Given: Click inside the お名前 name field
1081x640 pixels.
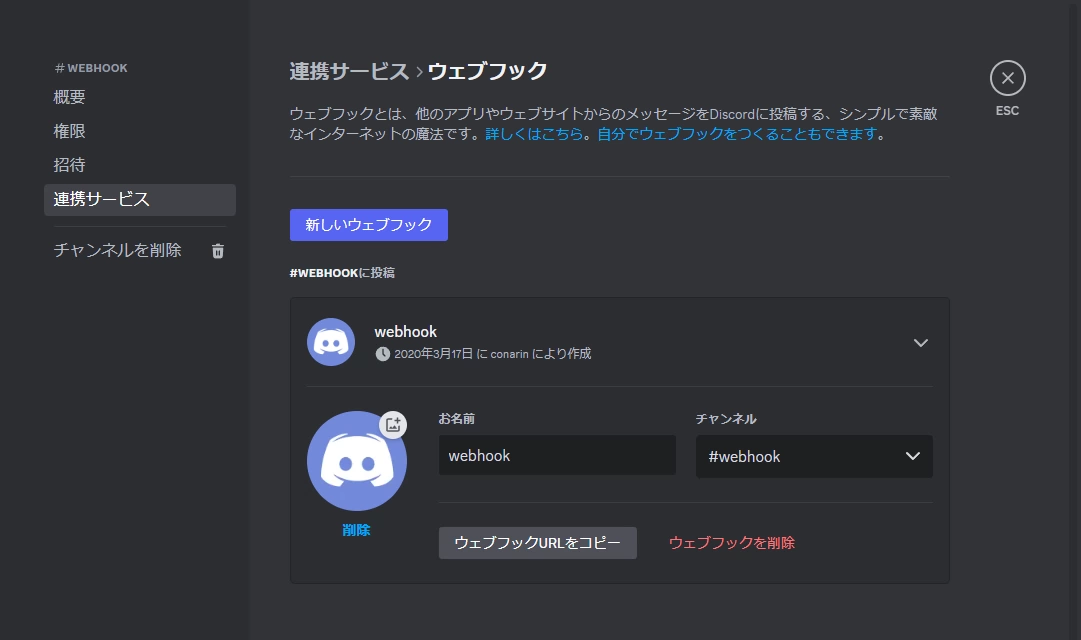Looking at the screenshot, I should click(x=556, y=456).
